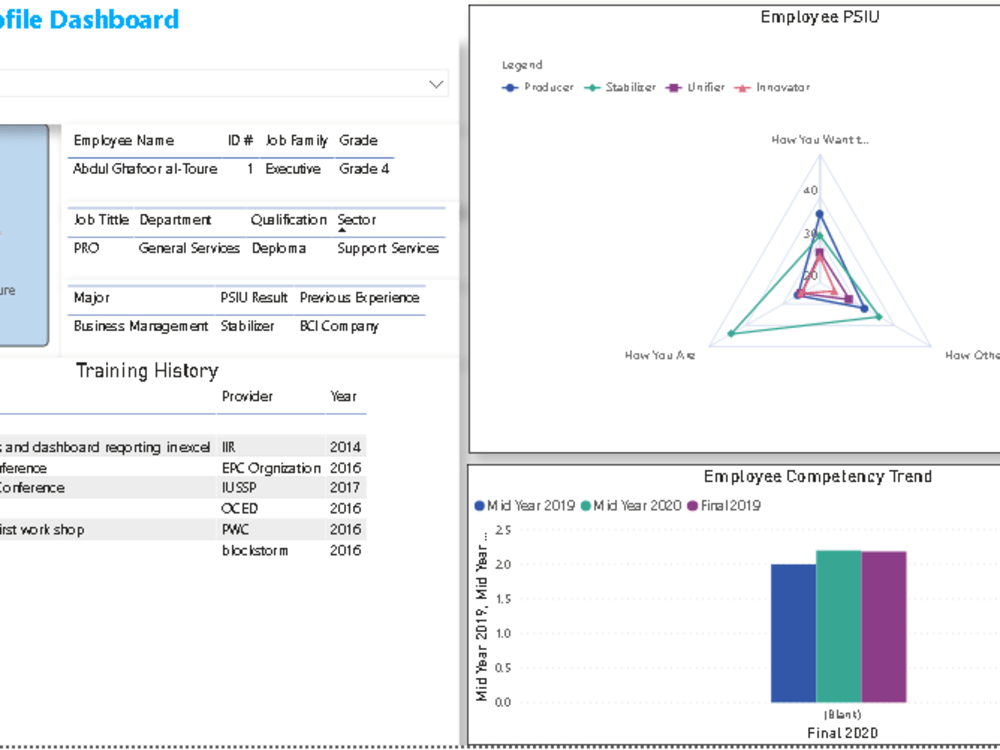Select the BCI Company experience cell
This screenshot has width=1000, height=750.
tap(339, 326)
